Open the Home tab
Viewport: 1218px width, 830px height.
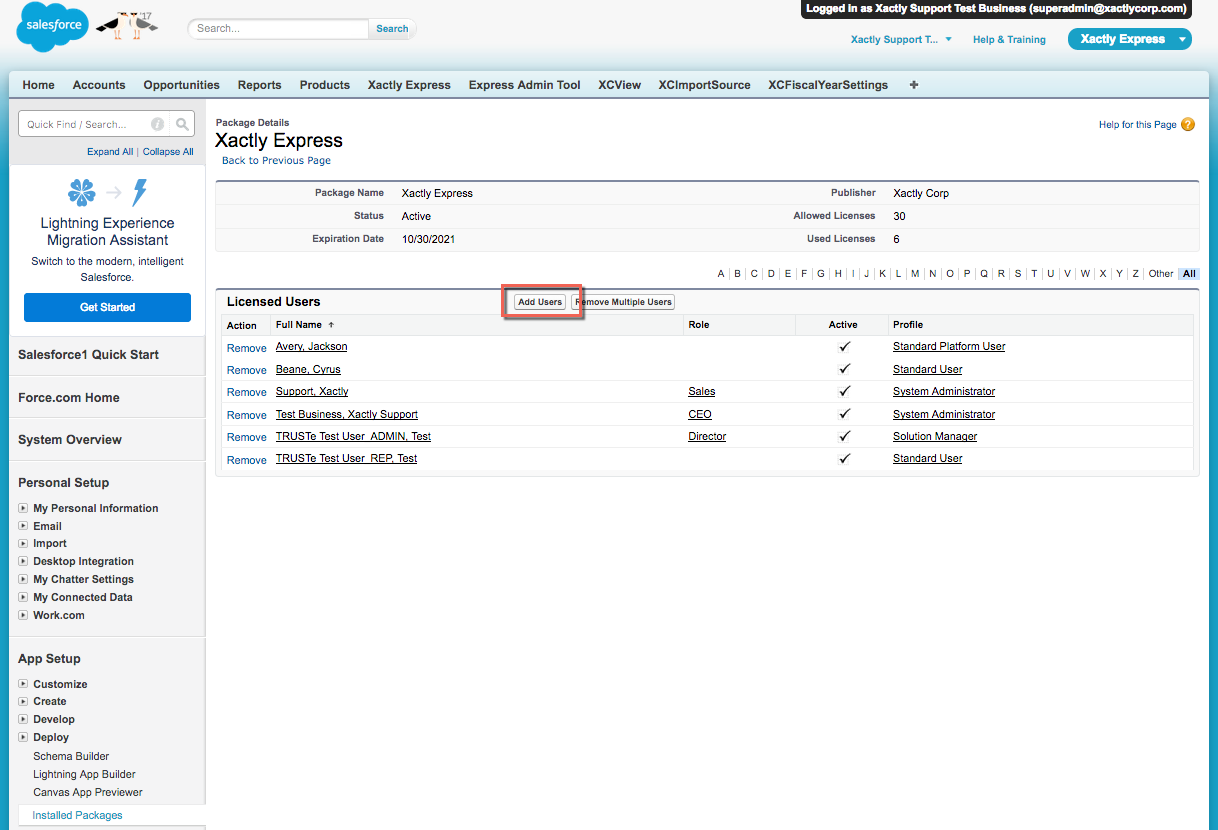39,85
